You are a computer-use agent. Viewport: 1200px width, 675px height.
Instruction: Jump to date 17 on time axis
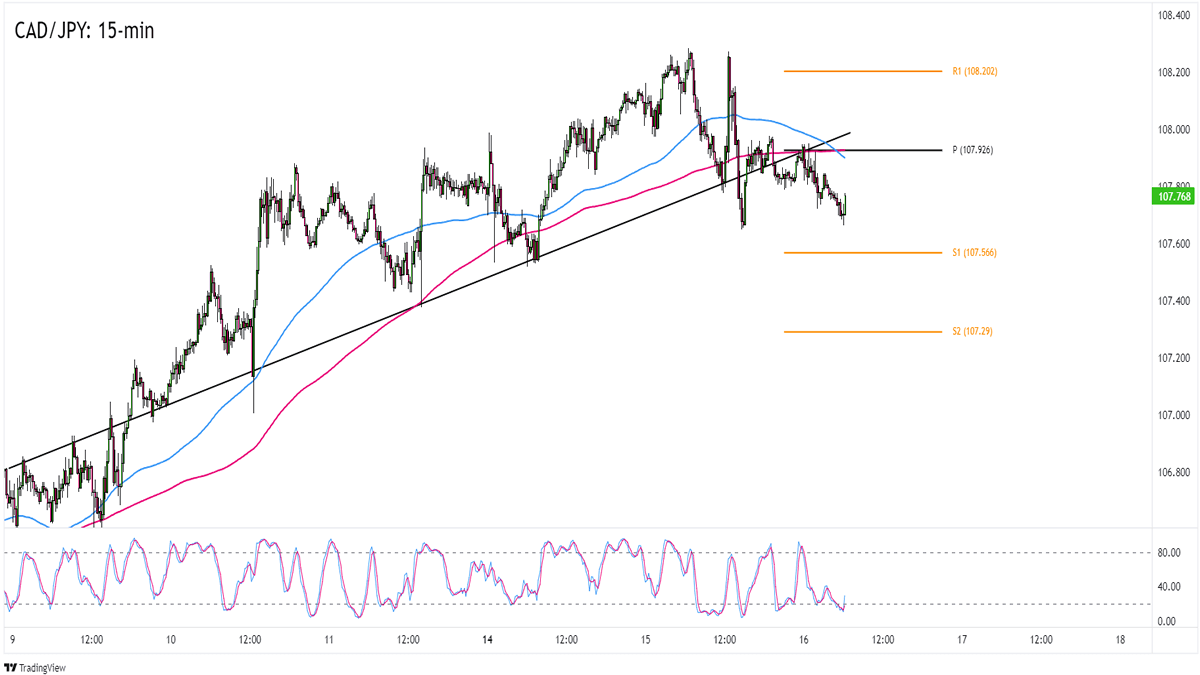(961, 639)
